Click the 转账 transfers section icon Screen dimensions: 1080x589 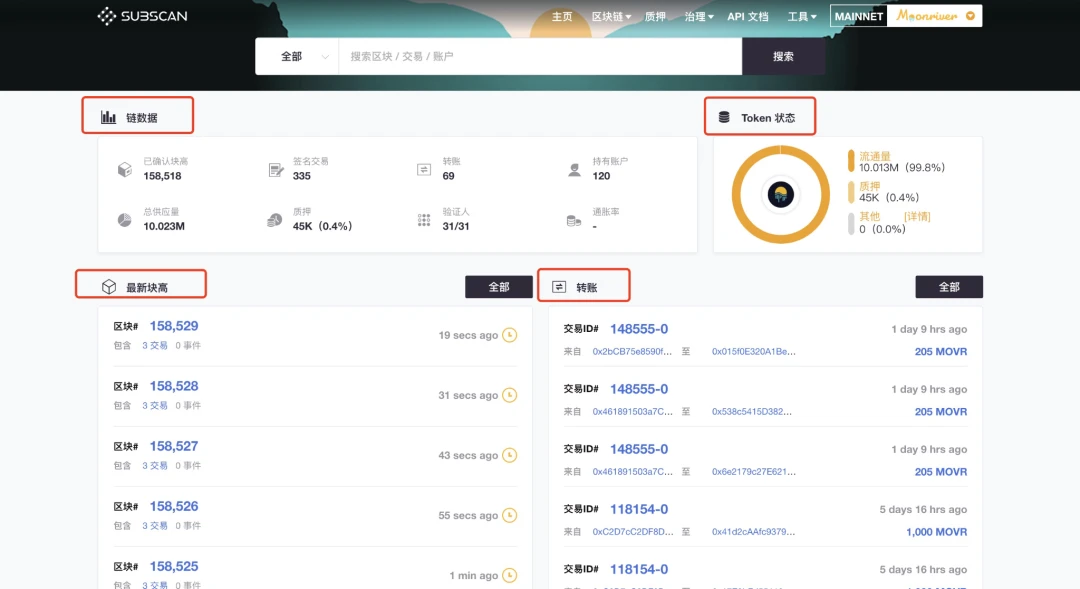click(559, 287)
